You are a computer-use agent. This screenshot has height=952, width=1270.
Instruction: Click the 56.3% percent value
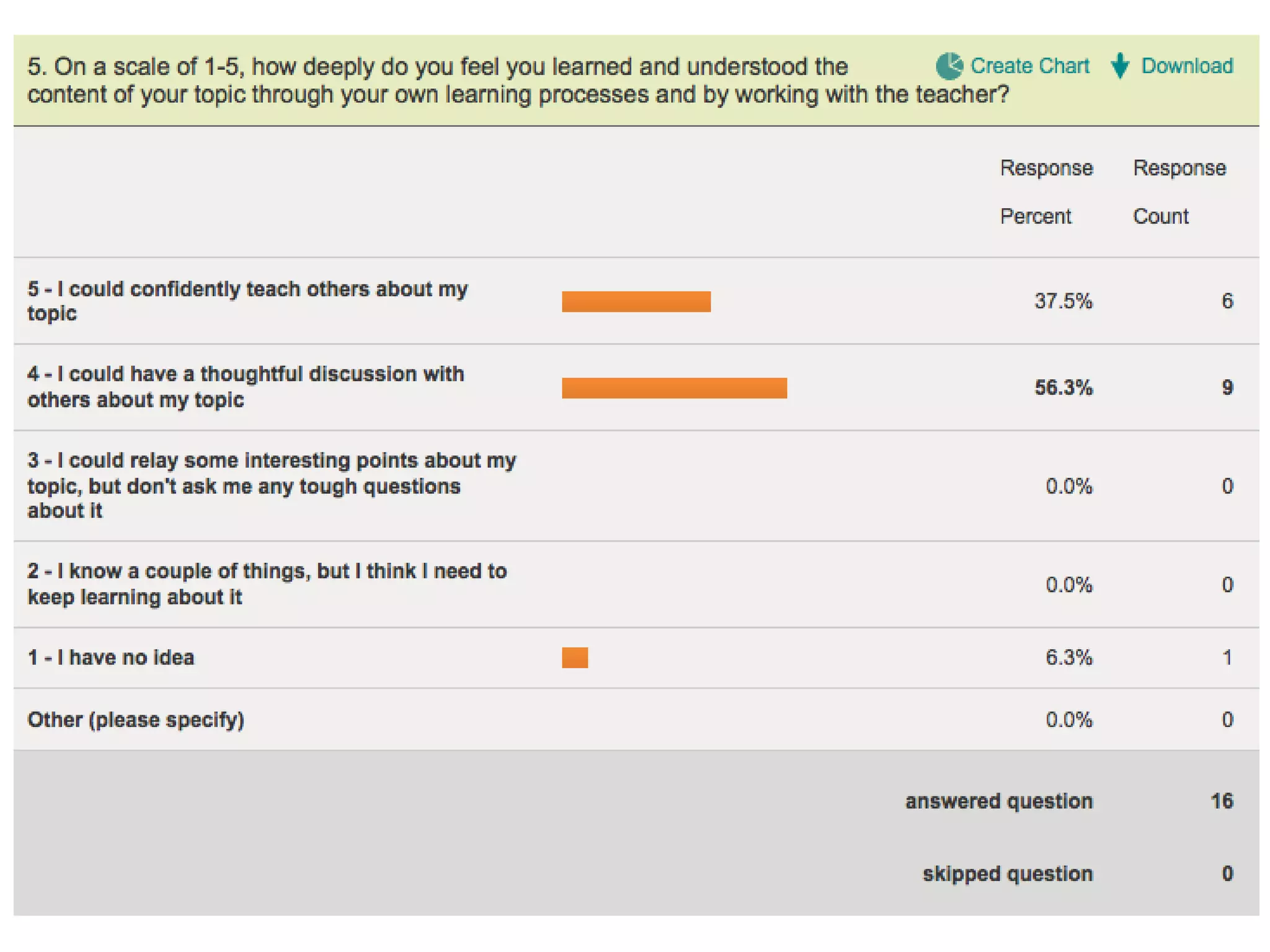click(x=1063, y=388)
